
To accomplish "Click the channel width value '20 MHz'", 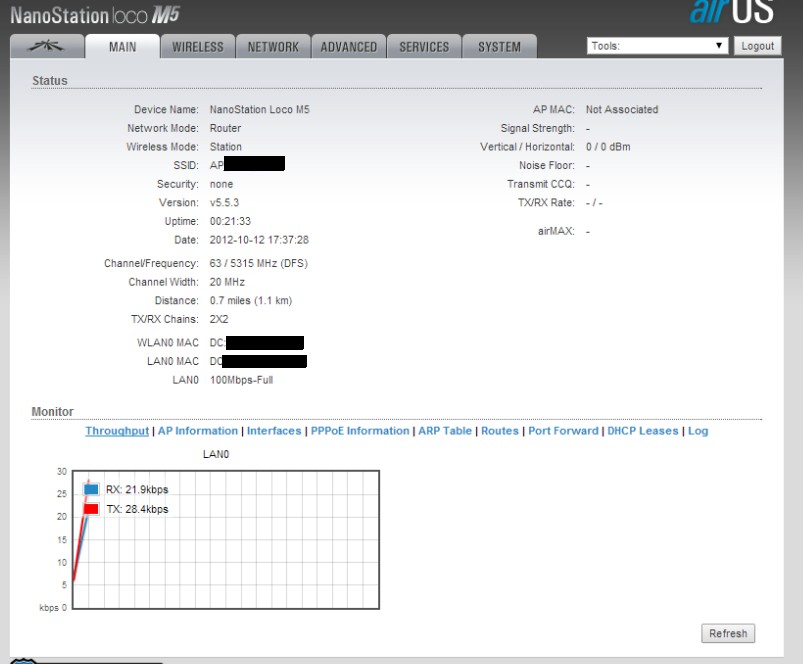I will tap(227, 282).
